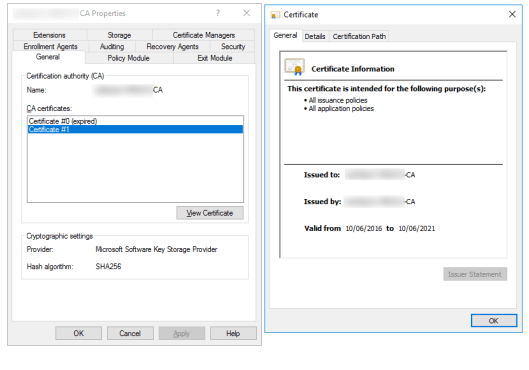Switch to the Certification Path tab

point(359,36)
